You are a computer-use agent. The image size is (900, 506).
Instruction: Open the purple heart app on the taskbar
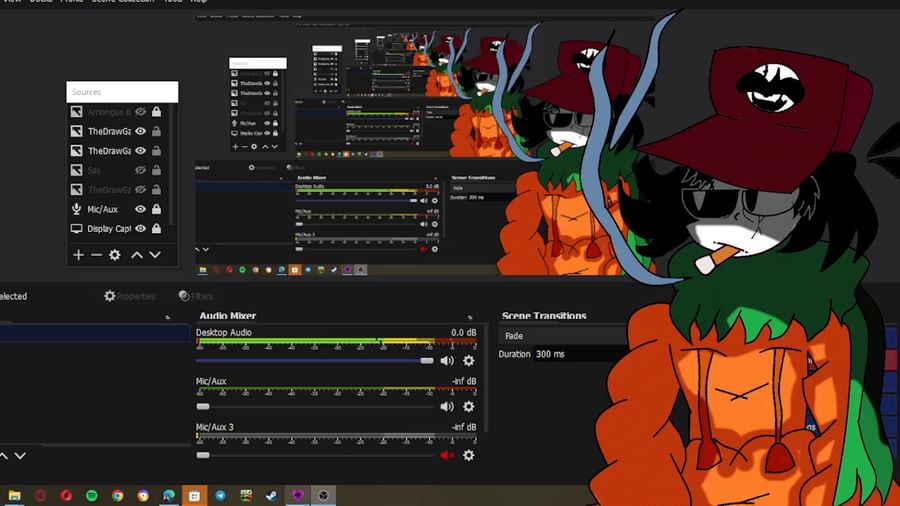point(297,496)
